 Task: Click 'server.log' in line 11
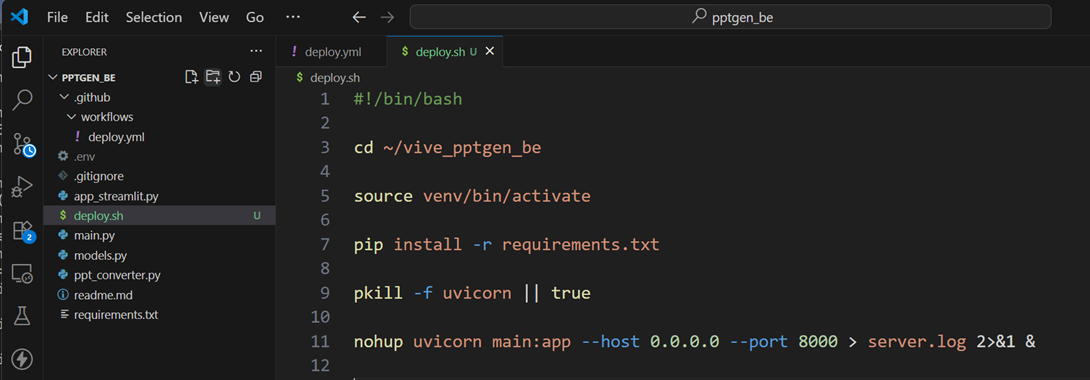pyautogui.click(x=916, y=342)
